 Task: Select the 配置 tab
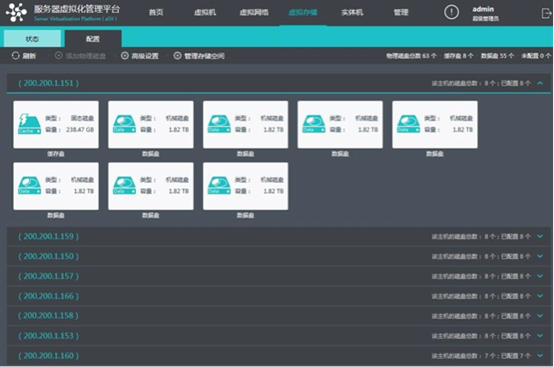(93, 39)
